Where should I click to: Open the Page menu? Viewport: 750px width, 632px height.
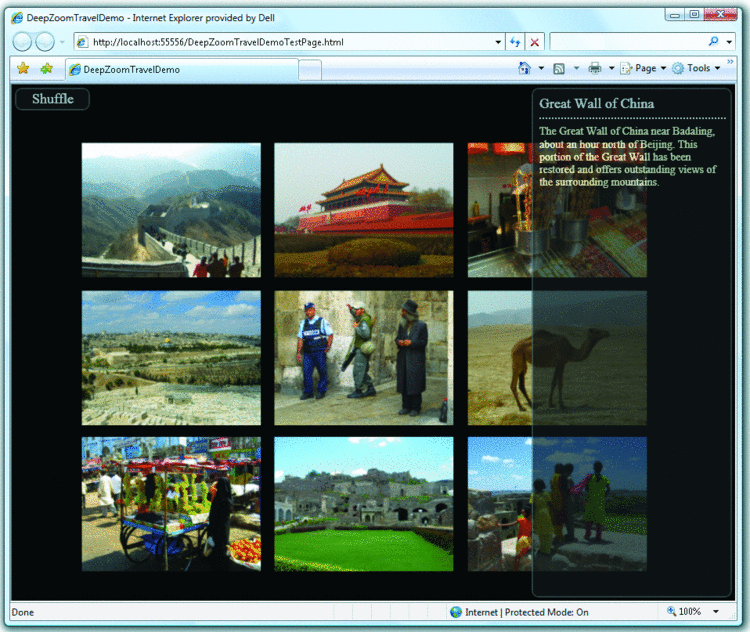click(643, 68)
